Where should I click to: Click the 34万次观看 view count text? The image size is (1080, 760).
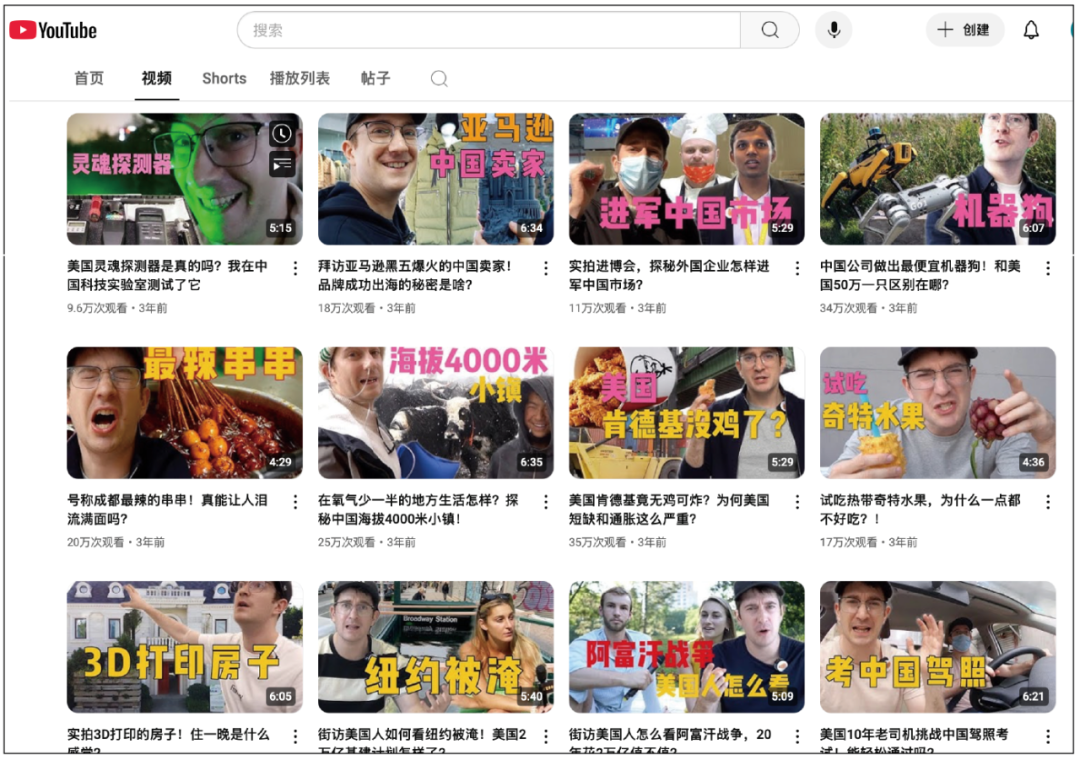click(848, 308)
